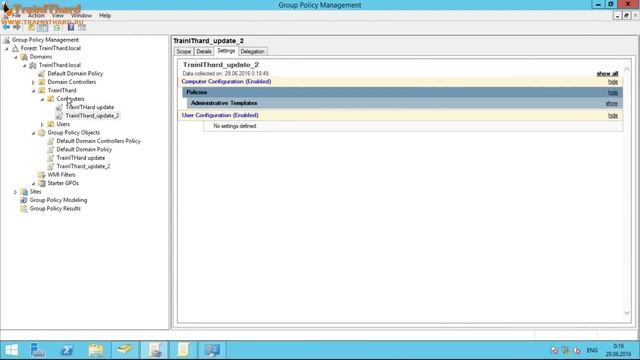Click the Forward arrow toolbar icon
Screen dimensions: 640x360
(17, 27)
